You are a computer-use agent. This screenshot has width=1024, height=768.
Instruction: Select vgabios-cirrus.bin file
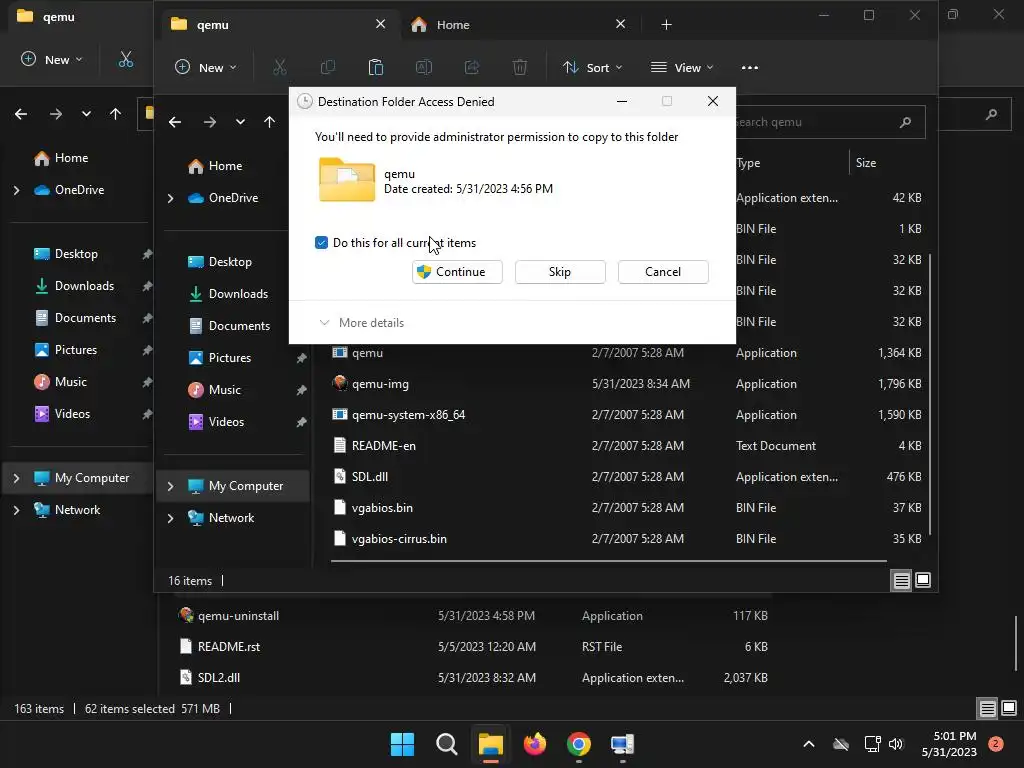tap(399, 539)
